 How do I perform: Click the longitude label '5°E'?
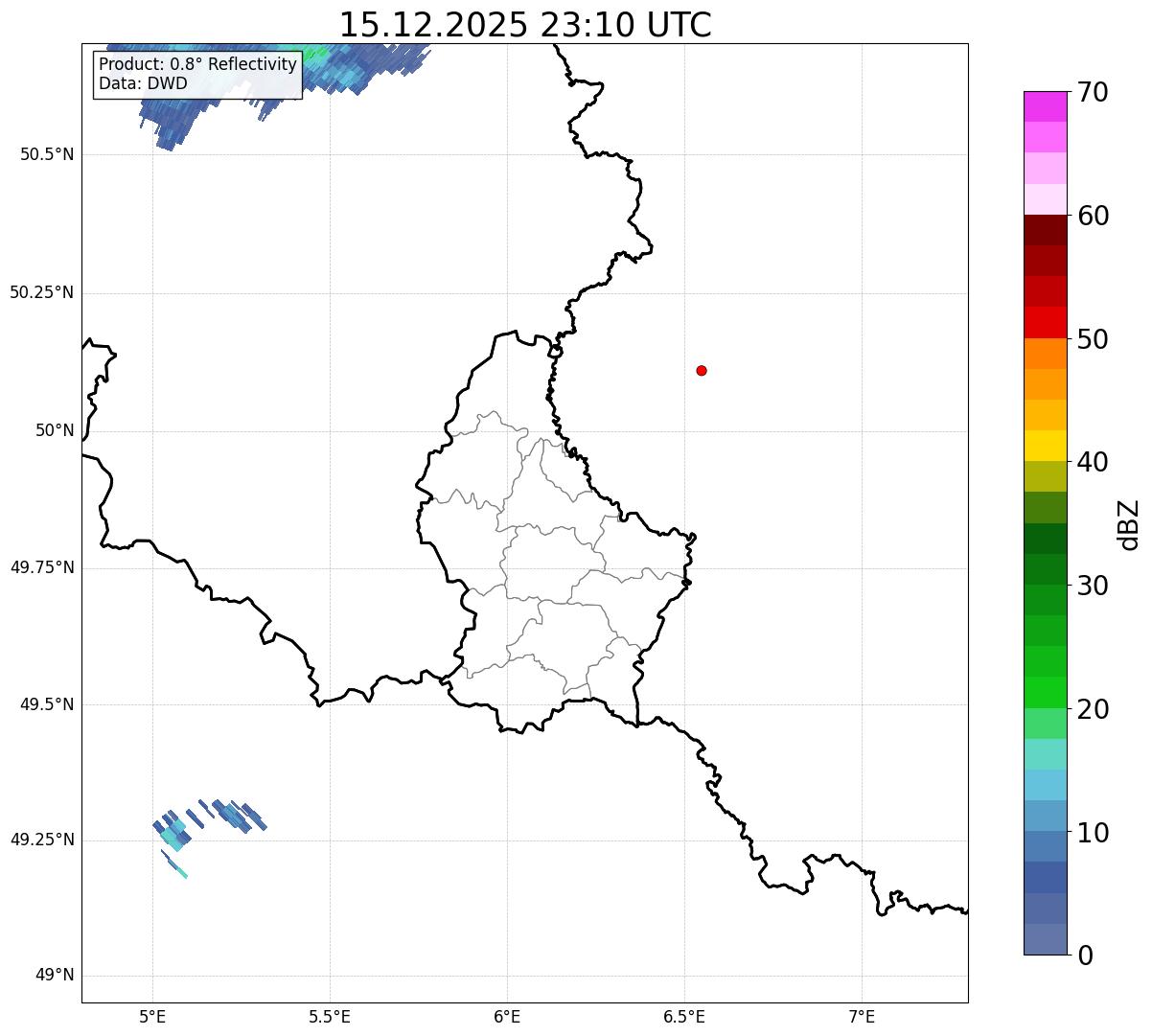click(152, 1016)
